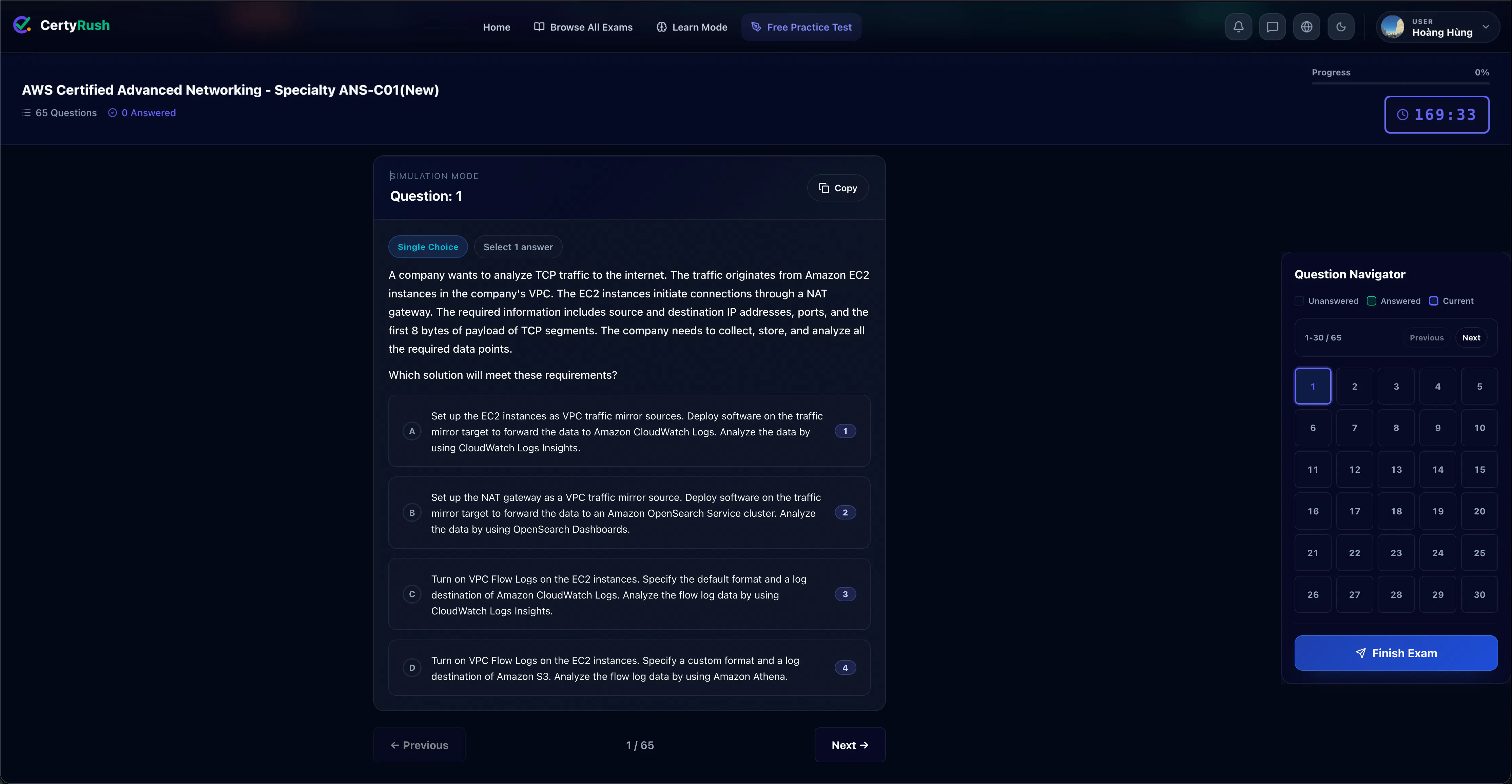Click the Next question button below the answers

click(x=850, y=745)
